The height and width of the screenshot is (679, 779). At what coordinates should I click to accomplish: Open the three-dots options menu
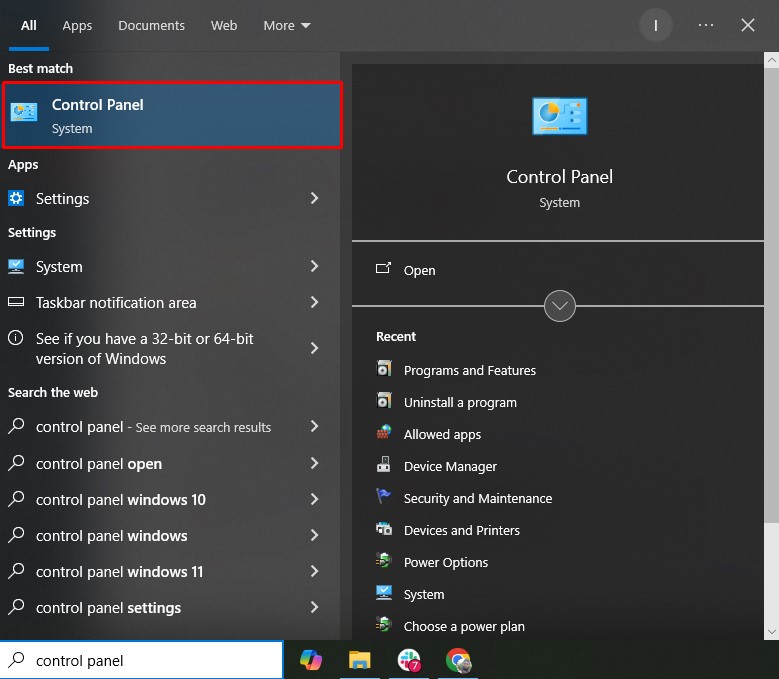pyautogui.click(x=705, y=25)
